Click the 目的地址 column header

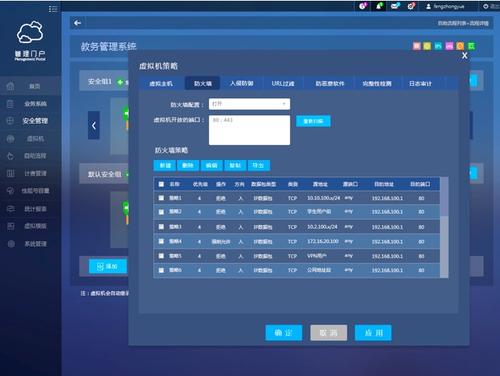(x=384, y=184)
